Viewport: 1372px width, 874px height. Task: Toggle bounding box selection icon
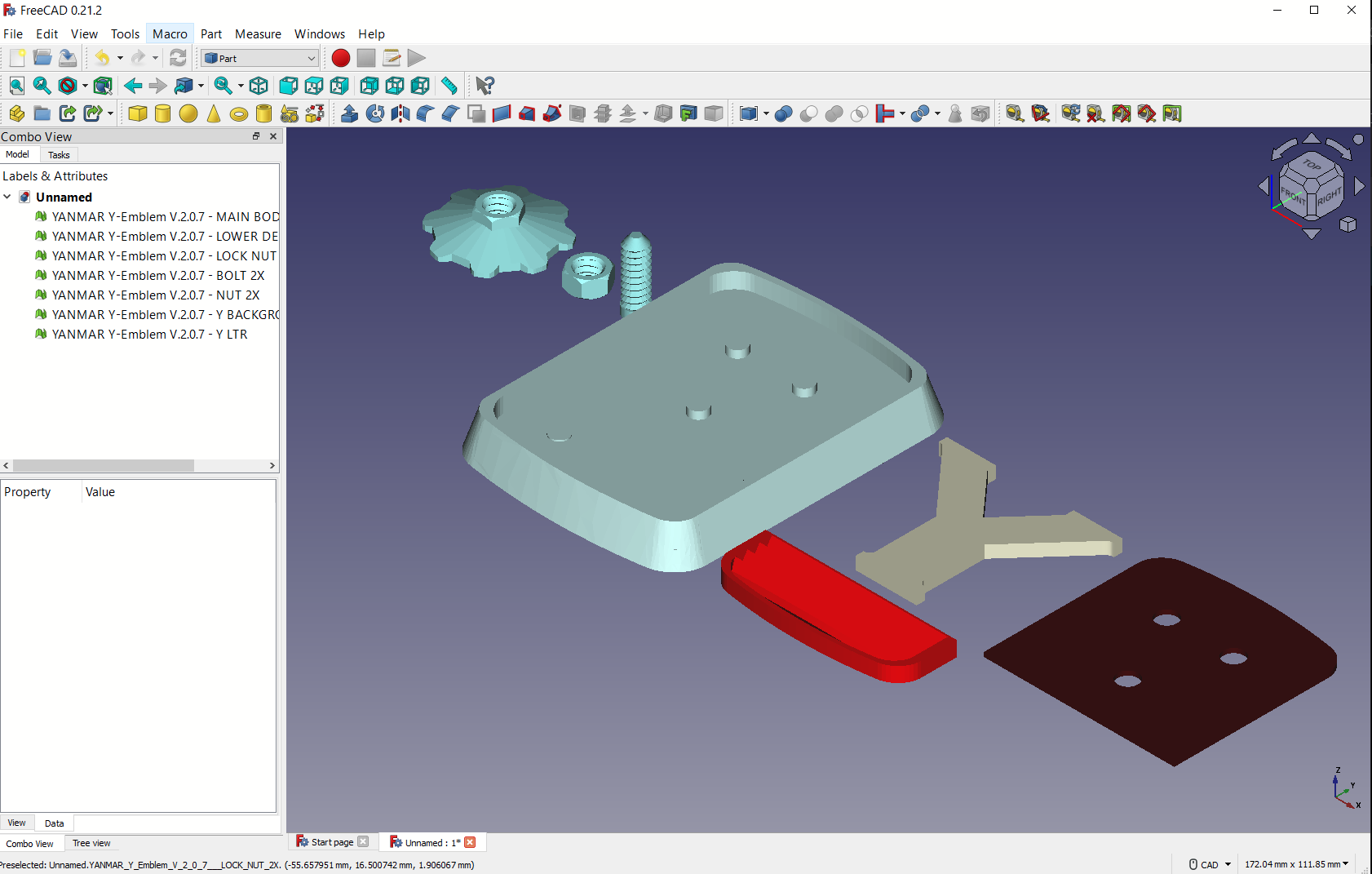(x=103, y=86)
